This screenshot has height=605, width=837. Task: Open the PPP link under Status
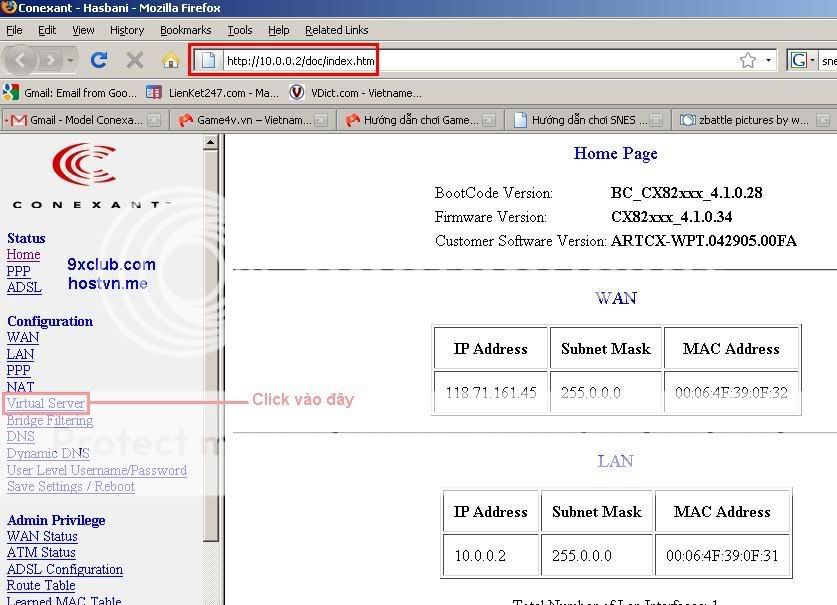click(18, 271)
